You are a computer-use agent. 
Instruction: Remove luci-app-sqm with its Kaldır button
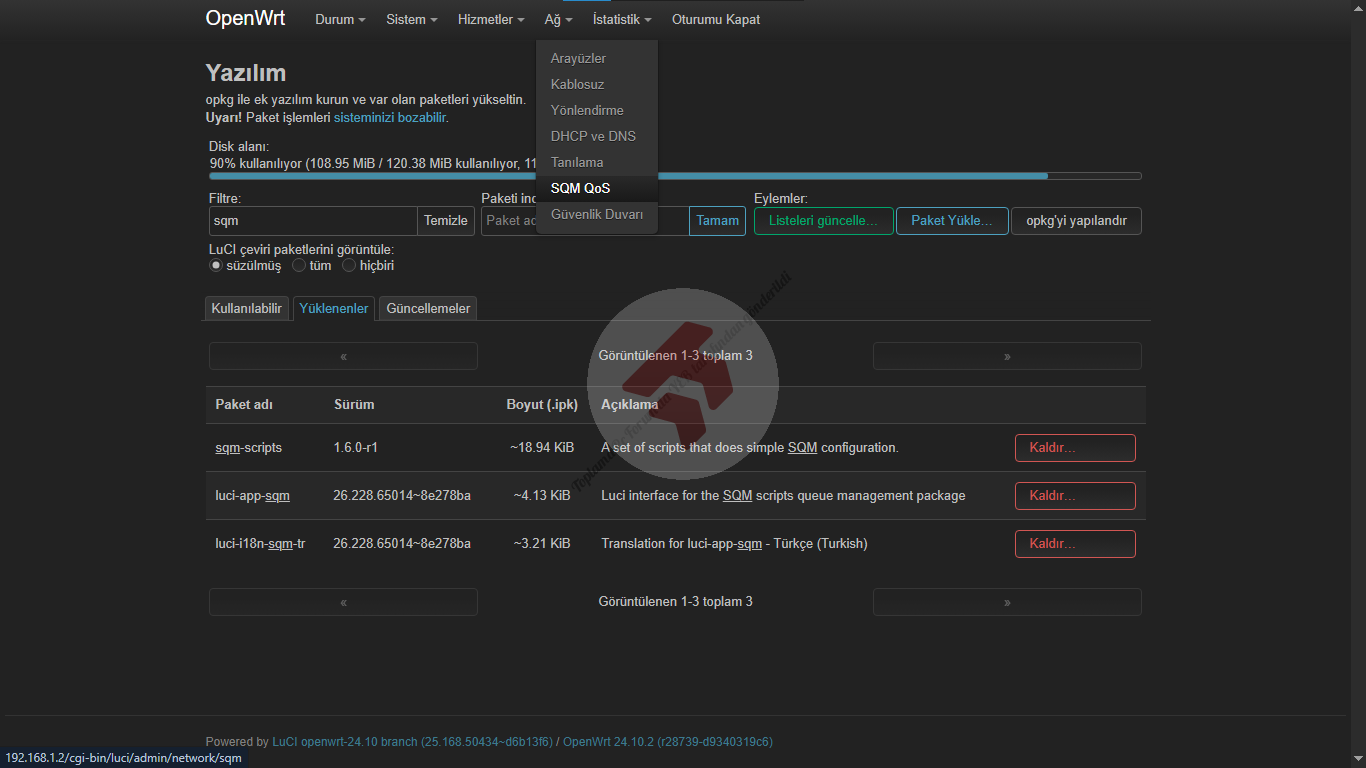click(x=1075, y=496)
